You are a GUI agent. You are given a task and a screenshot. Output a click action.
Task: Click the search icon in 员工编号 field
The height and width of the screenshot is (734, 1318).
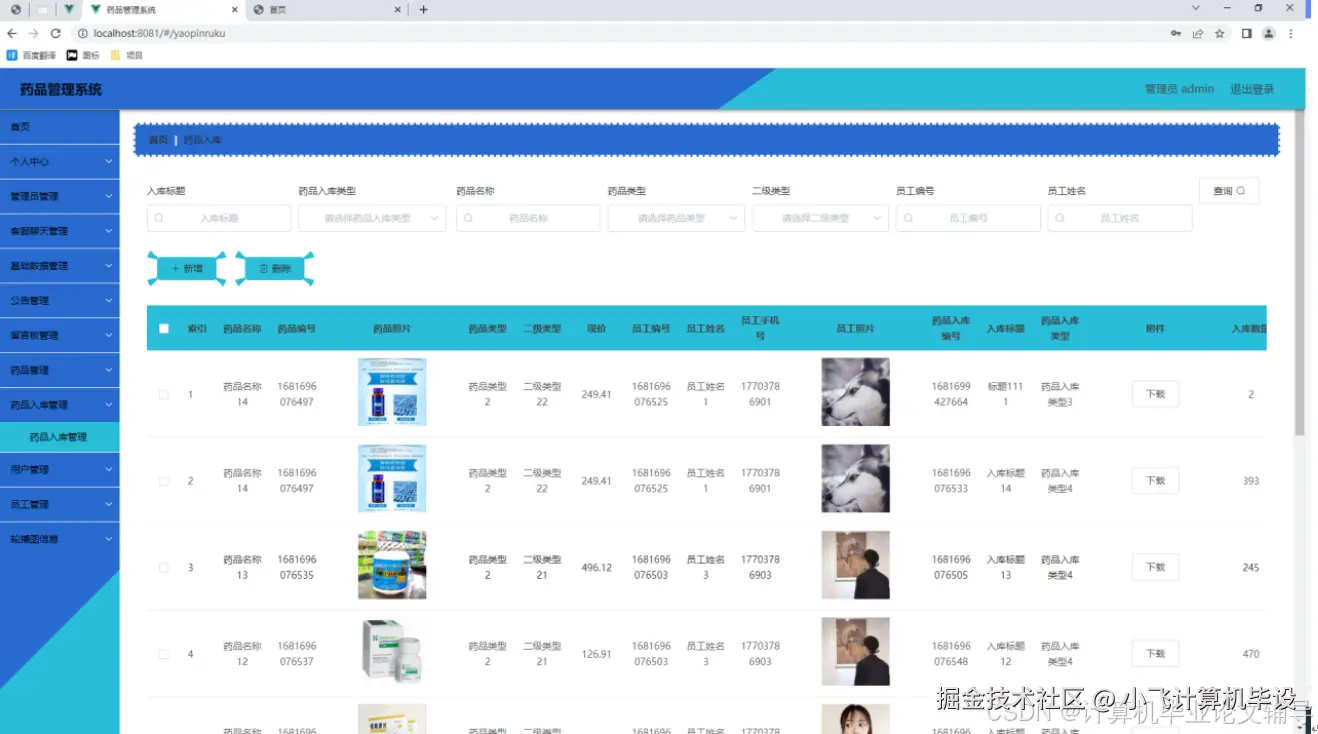907,218
